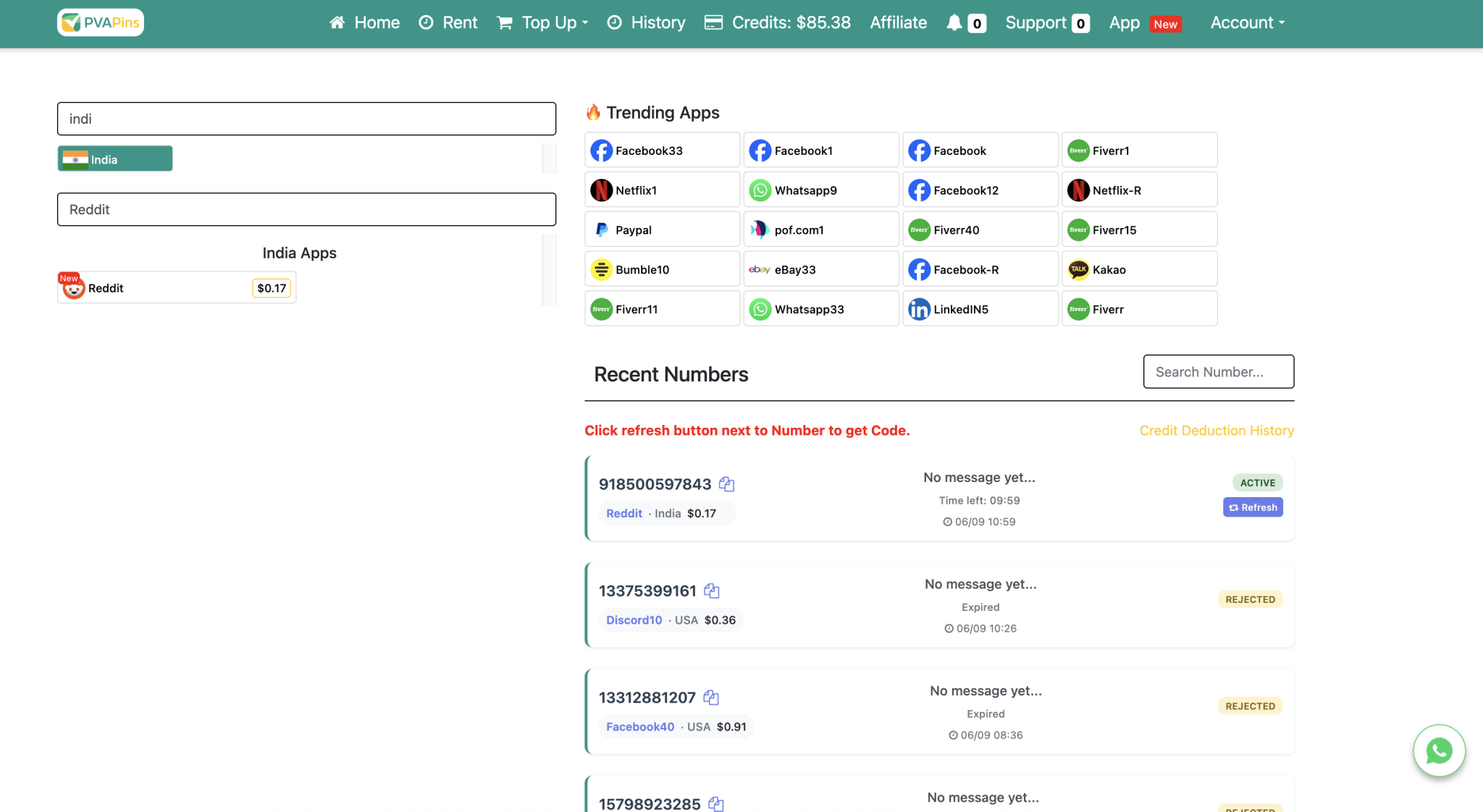Click the Search Number input field
1483x812 pixels.
click(1218, 371)
